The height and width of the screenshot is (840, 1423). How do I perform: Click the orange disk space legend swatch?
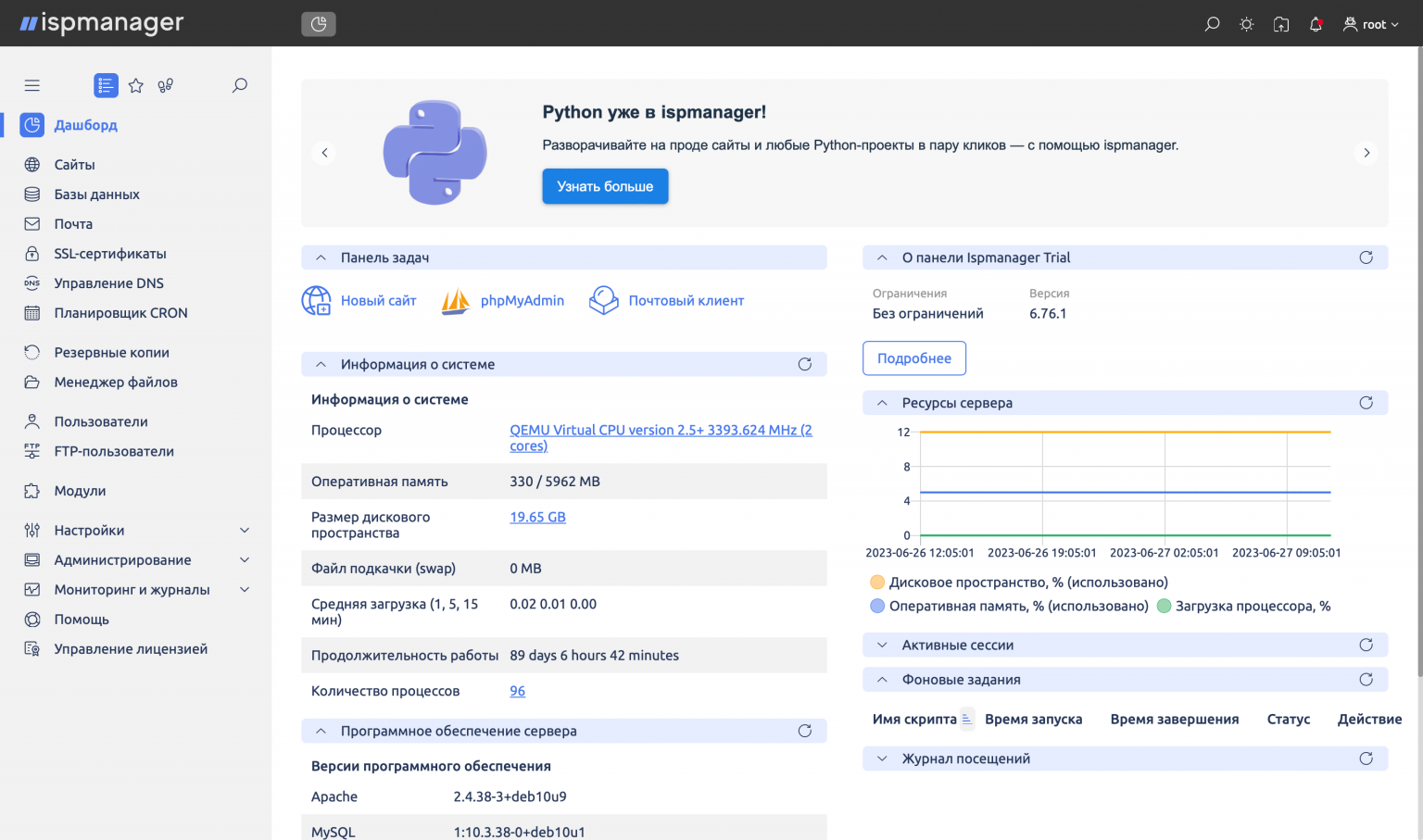[x=876, y=582]
